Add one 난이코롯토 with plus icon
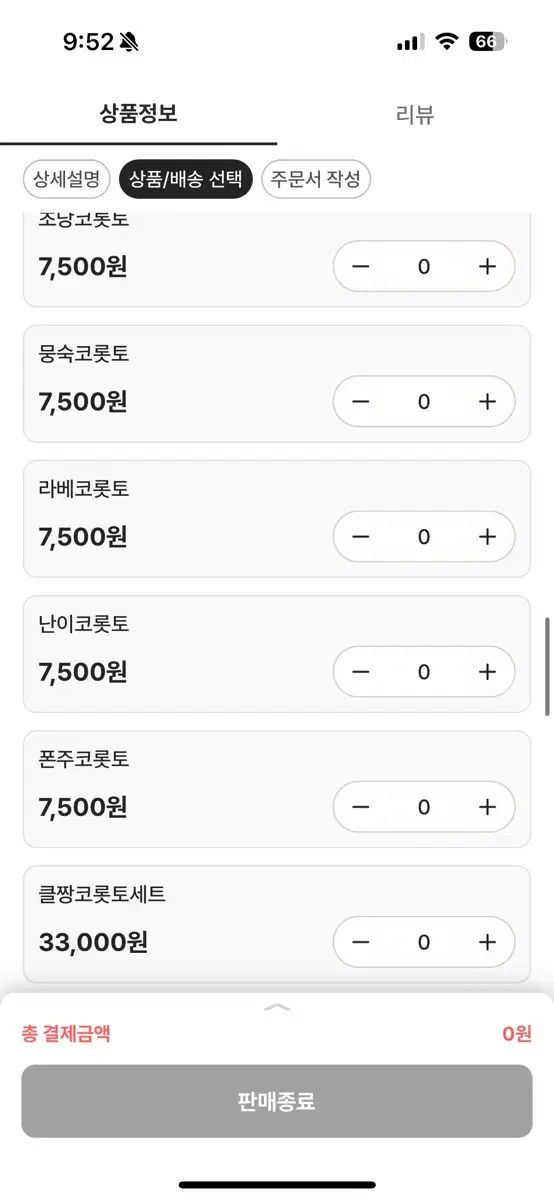Image resolution: width=554 pixels, height=1200 pixels. pos(487,672)
